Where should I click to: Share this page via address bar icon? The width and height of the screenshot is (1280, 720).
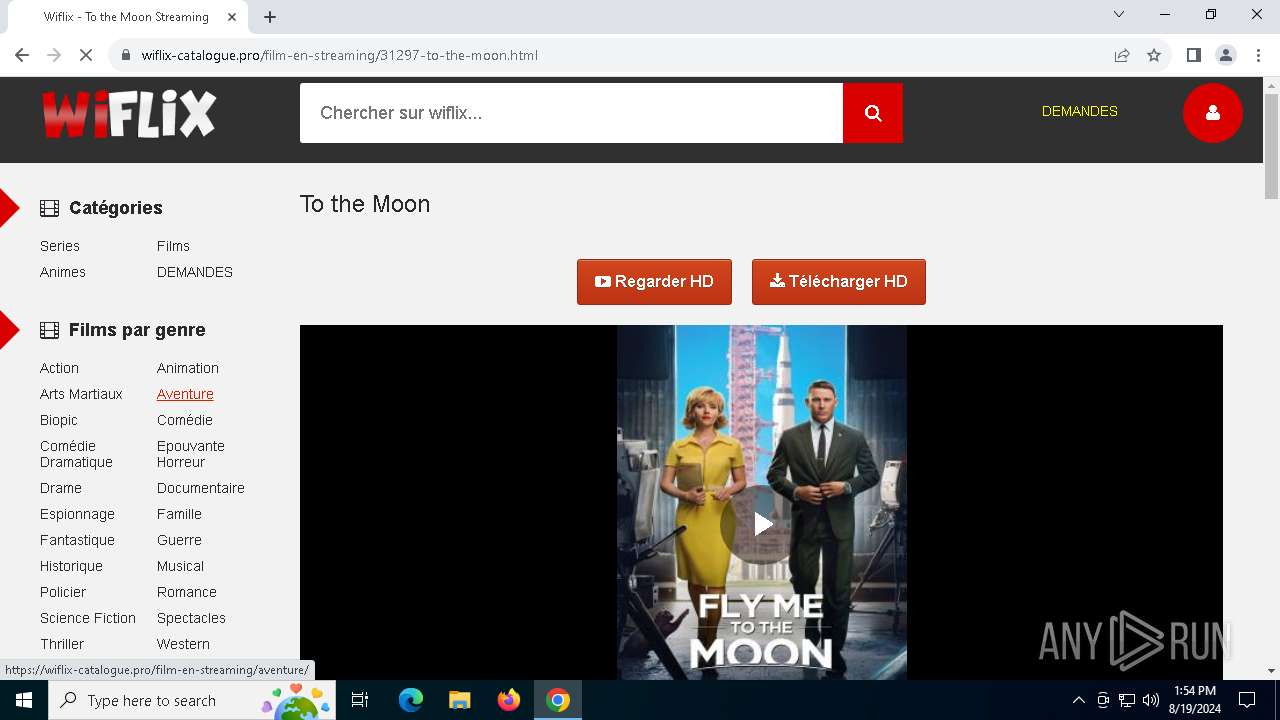[x=1122, y=55]
